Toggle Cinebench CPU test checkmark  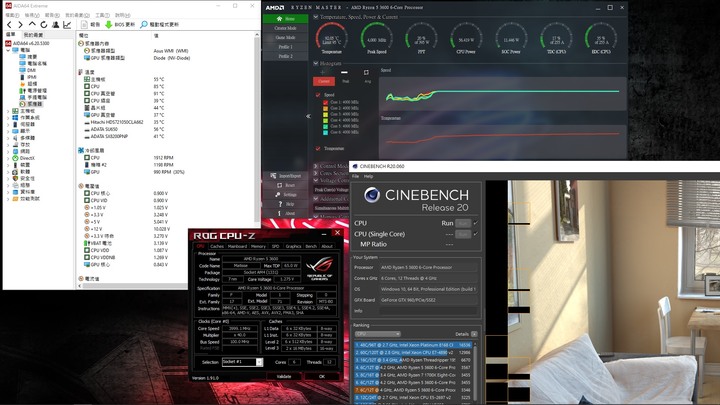[x=475, y=223]
